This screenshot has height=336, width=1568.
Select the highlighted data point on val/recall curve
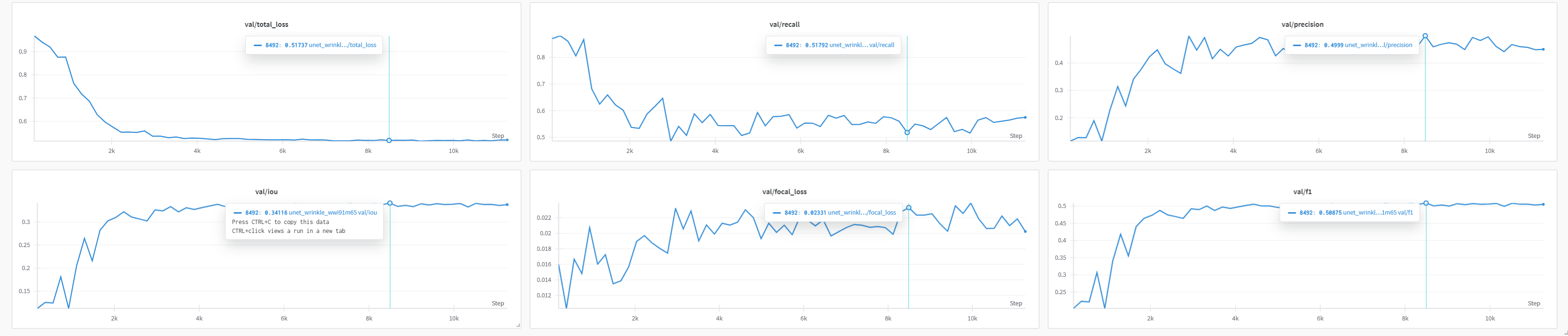tap(907, 132)
